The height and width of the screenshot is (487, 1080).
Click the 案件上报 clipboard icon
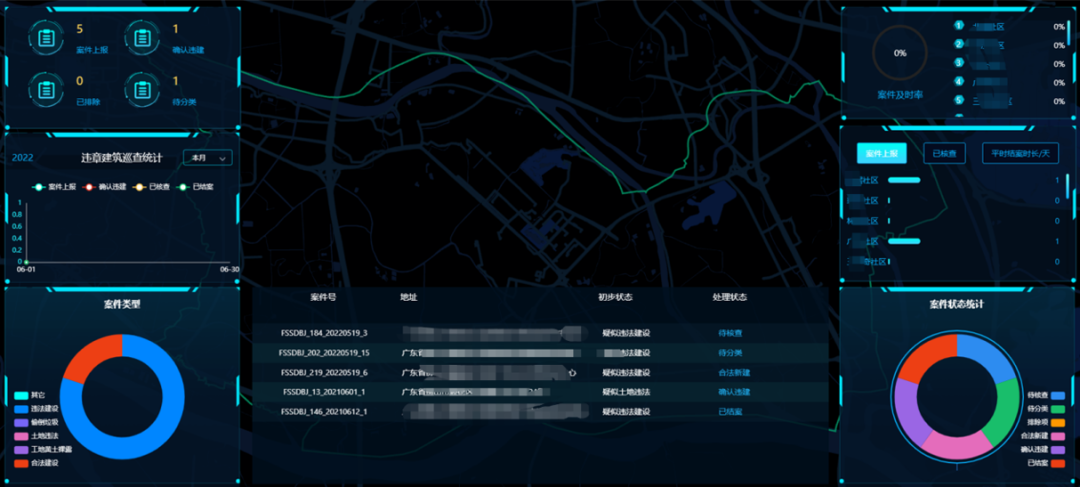(x=46, y=37)
